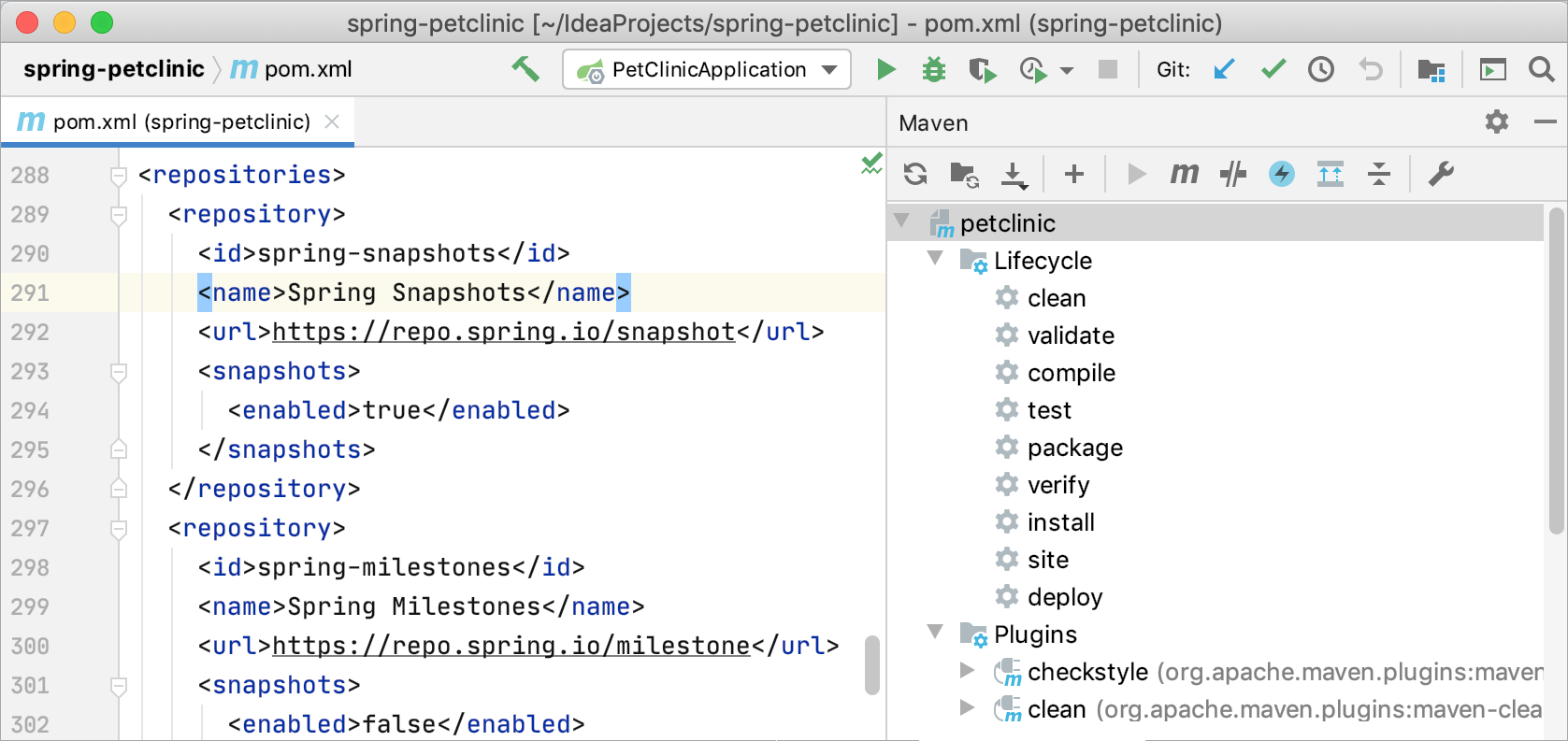Click the pom.xml breadcrumb
Image resolution: width=1568 pixels, height=741 pixels.
(x=291, y=69)
